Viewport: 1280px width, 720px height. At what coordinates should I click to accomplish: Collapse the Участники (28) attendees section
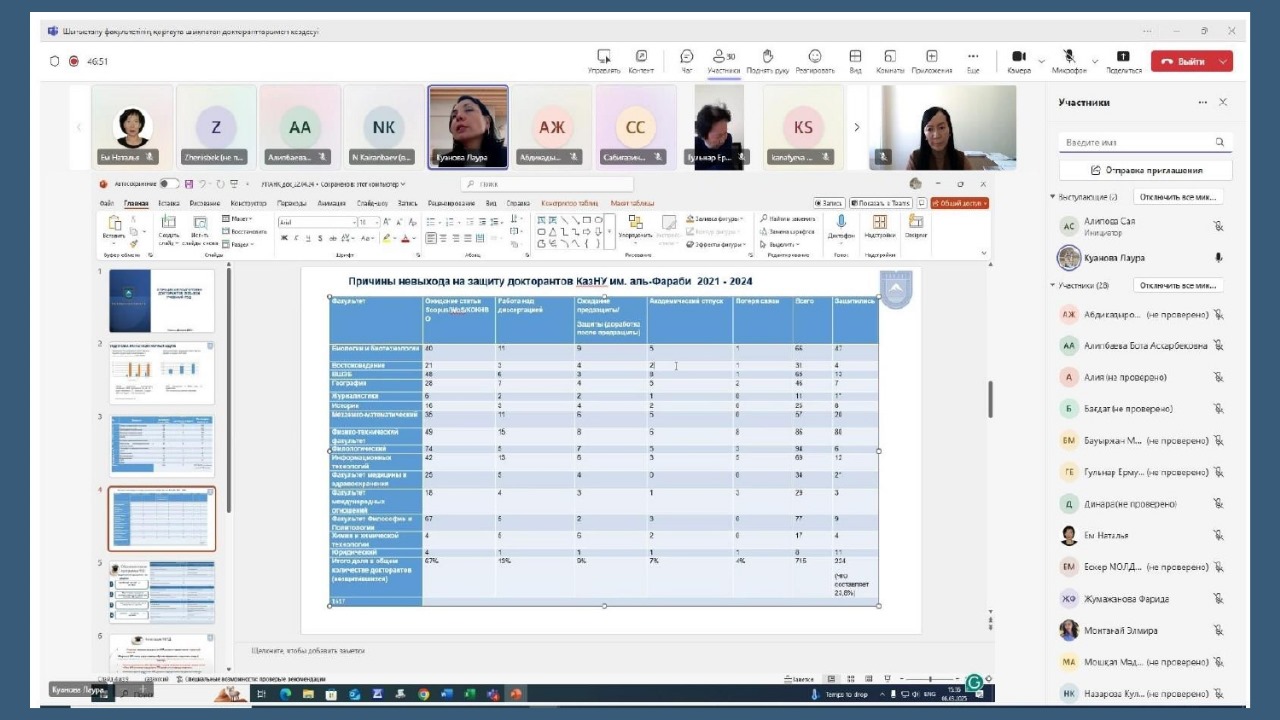click(1053, 285)
